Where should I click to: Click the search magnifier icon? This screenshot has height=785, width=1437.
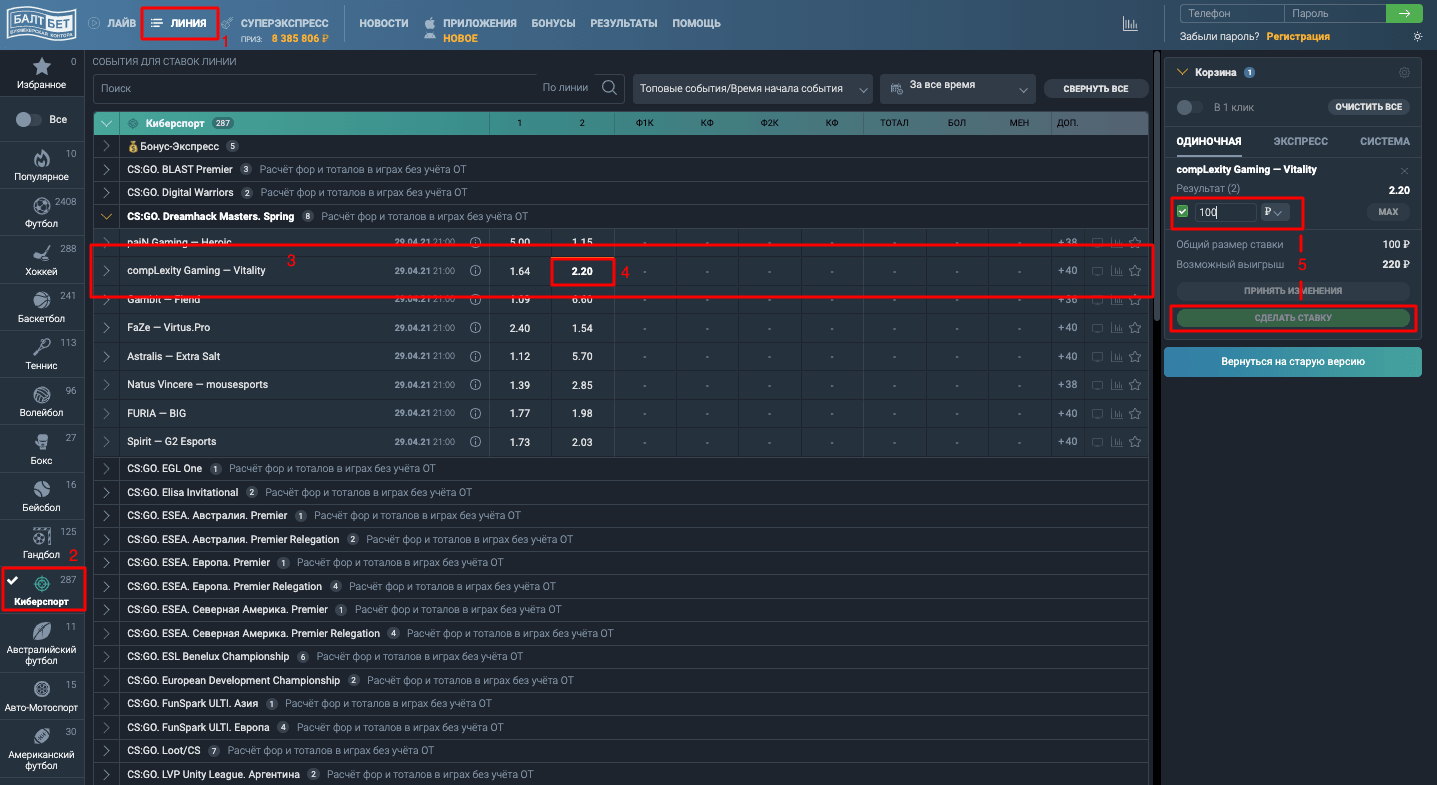pos(609,88)
